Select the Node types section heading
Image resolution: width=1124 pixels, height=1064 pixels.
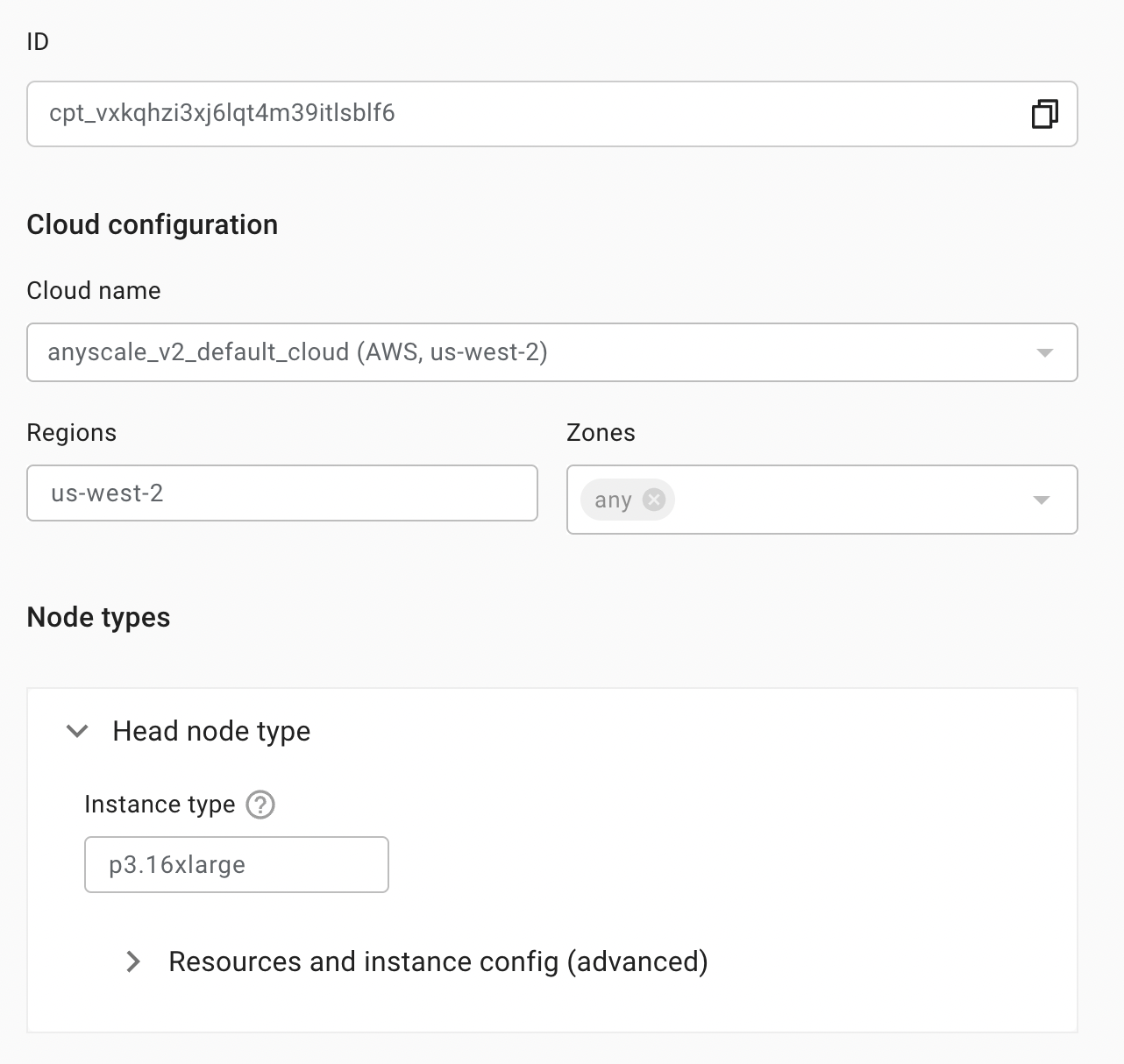98,617
